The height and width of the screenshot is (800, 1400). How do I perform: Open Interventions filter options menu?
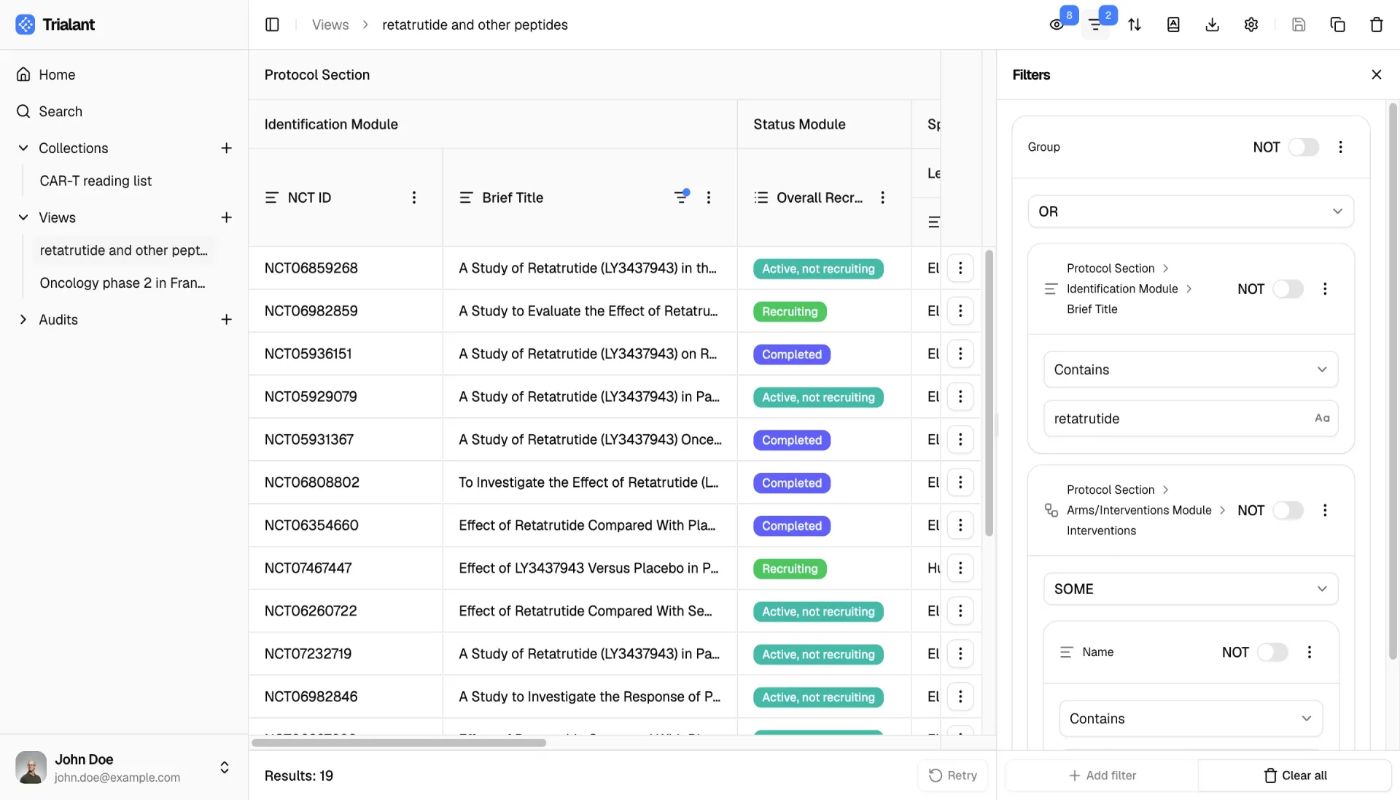(1325, 510)
